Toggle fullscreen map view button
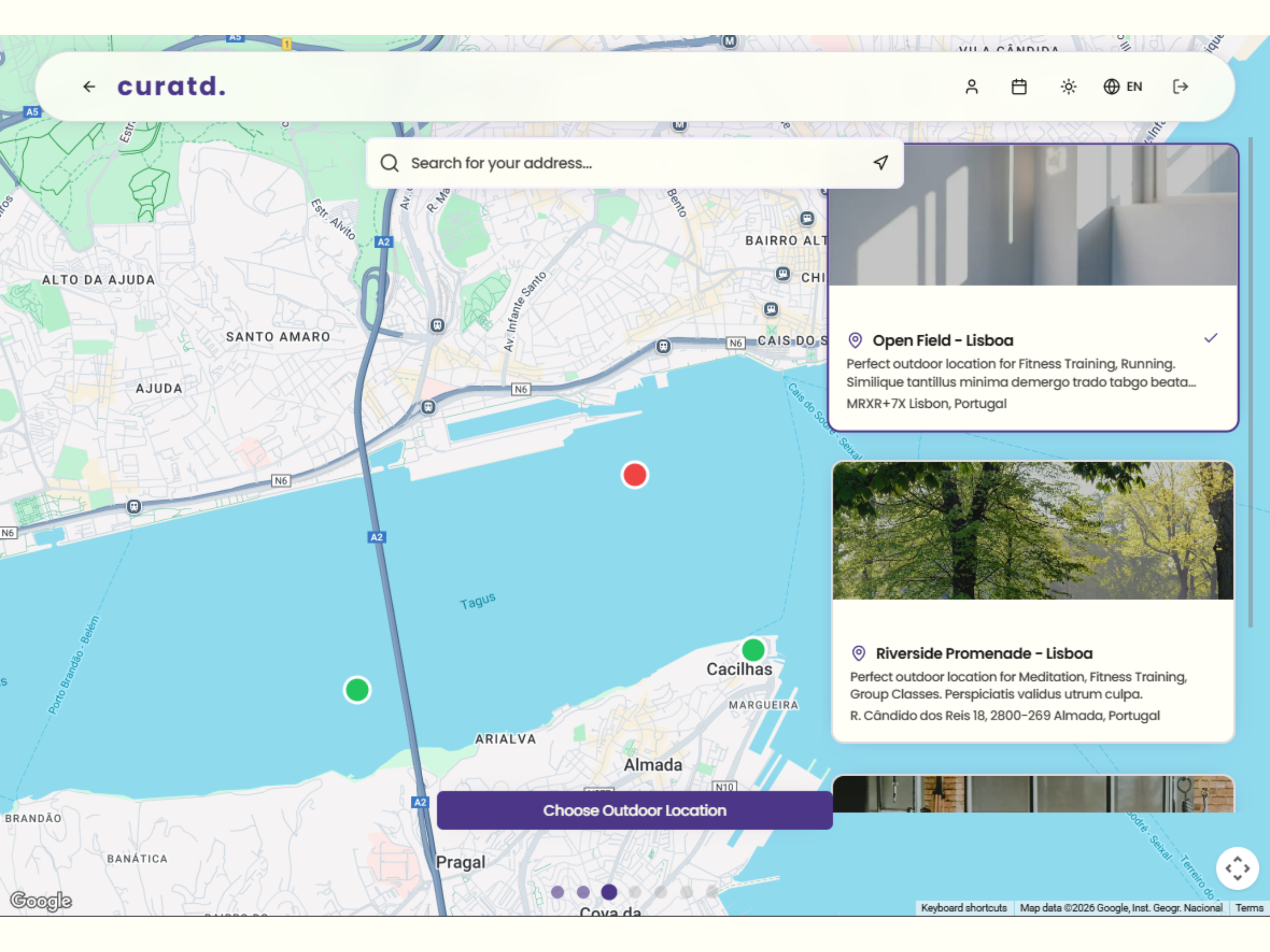 point(1237,868)
